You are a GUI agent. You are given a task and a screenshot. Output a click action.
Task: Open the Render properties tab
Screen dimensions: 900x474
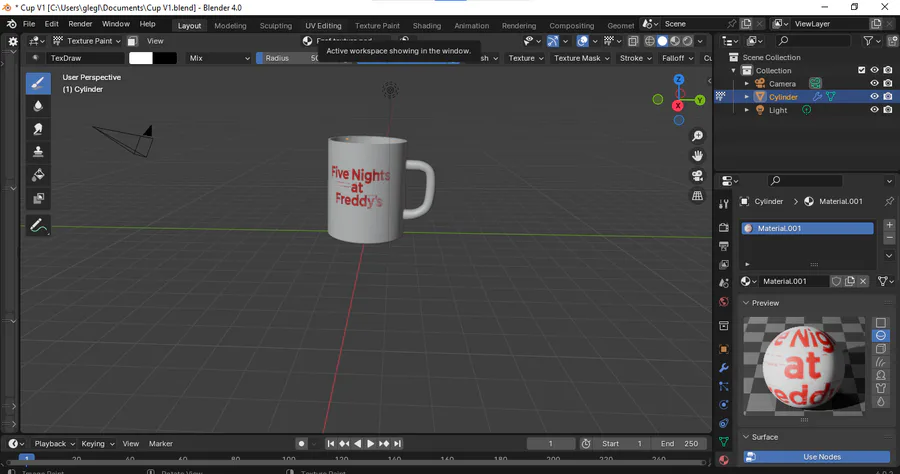tap(724, 227)
